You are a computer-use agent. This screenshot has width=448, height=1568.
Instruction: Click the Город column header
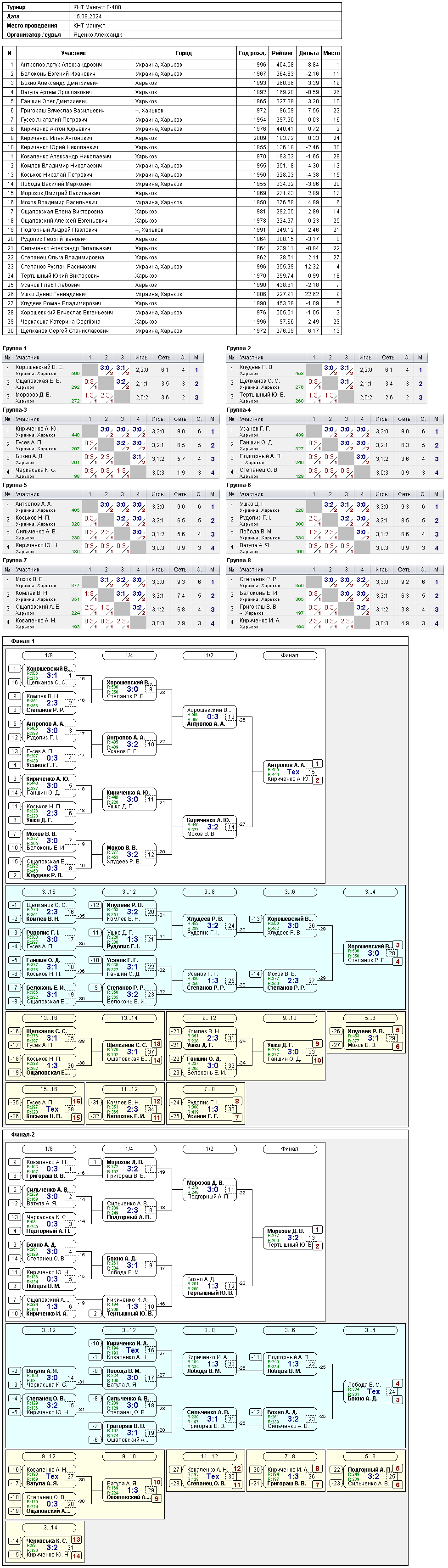pyautogui.click(x=183, y=53)
